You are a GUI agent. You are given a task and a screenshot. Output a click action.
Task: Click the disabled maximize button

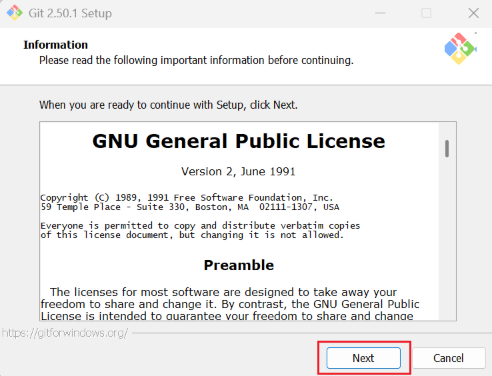point(426,13)
